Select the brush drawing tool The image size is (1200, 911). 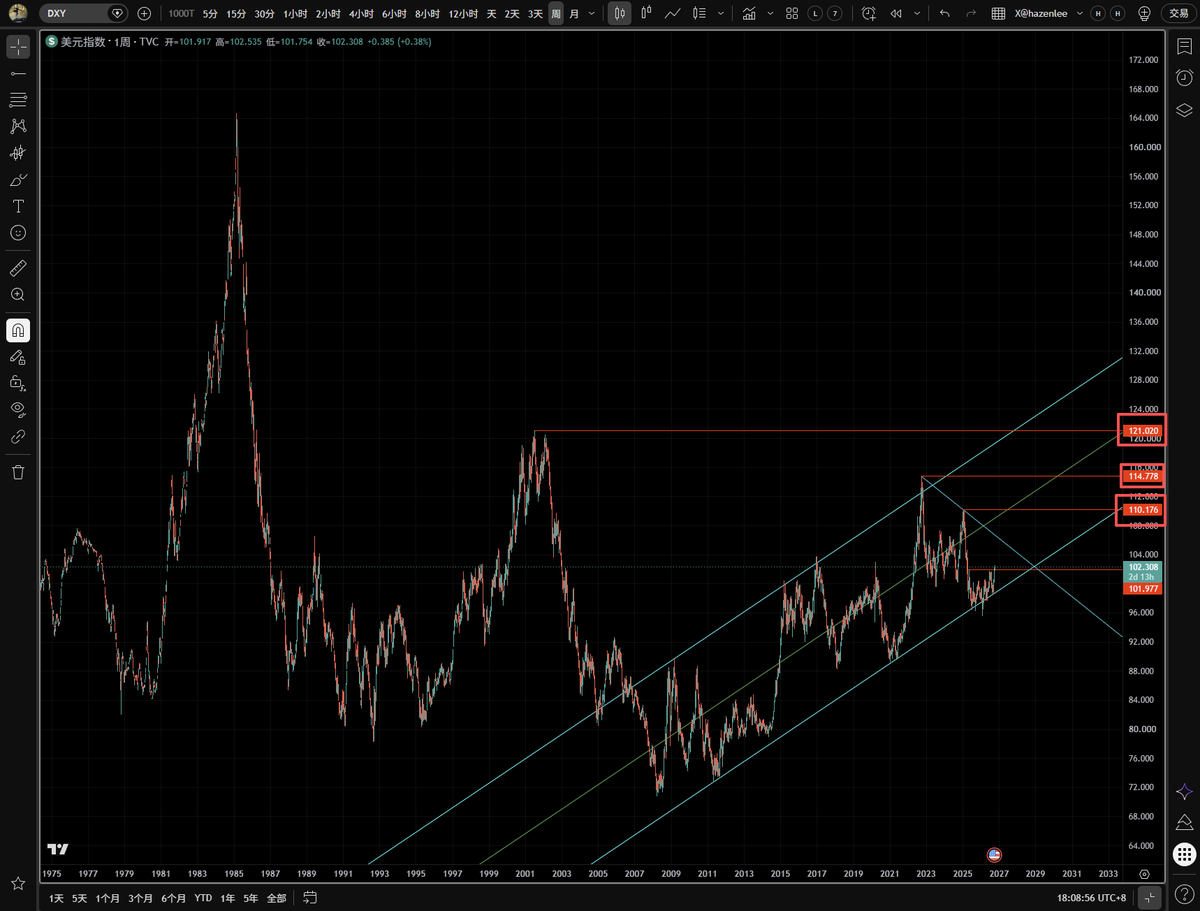pyautogui.click(x=18, y=180)
